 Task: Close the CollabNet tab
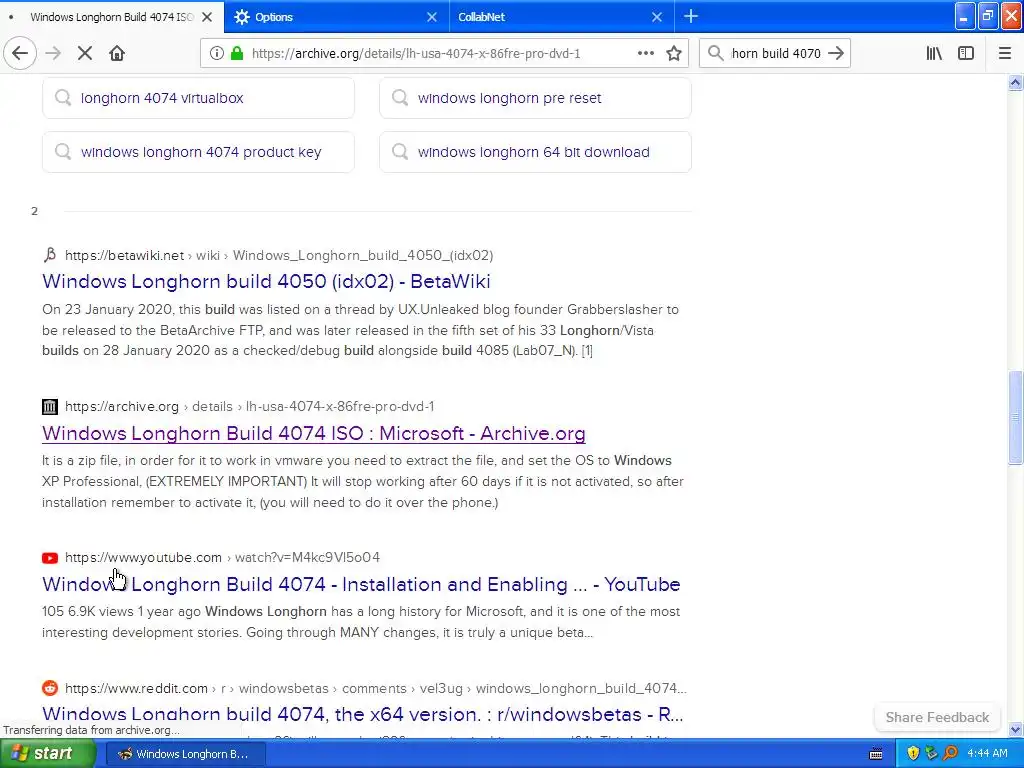657,17
